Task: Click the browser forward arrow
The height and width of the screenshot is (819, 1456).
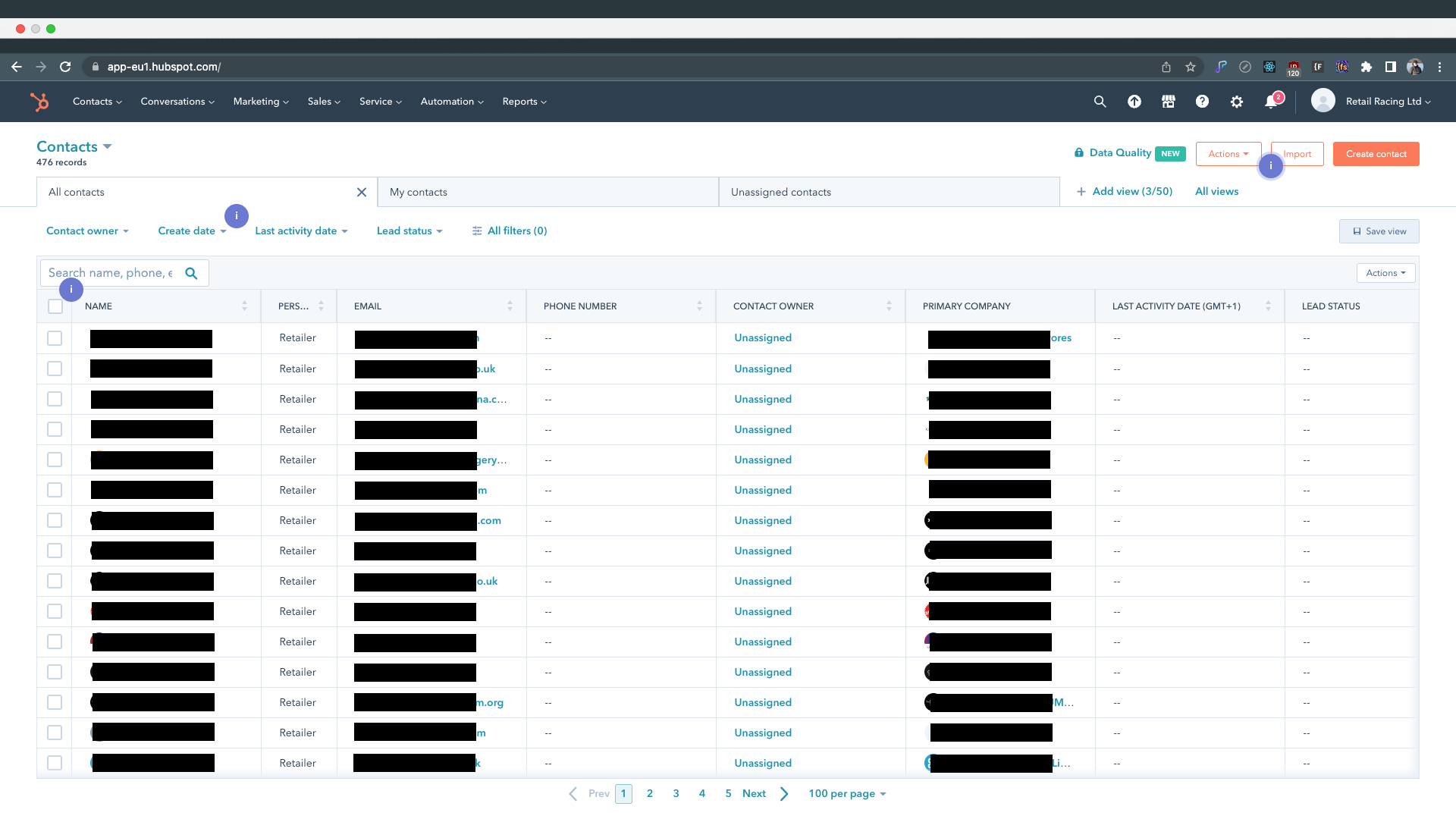Action: 41,67
